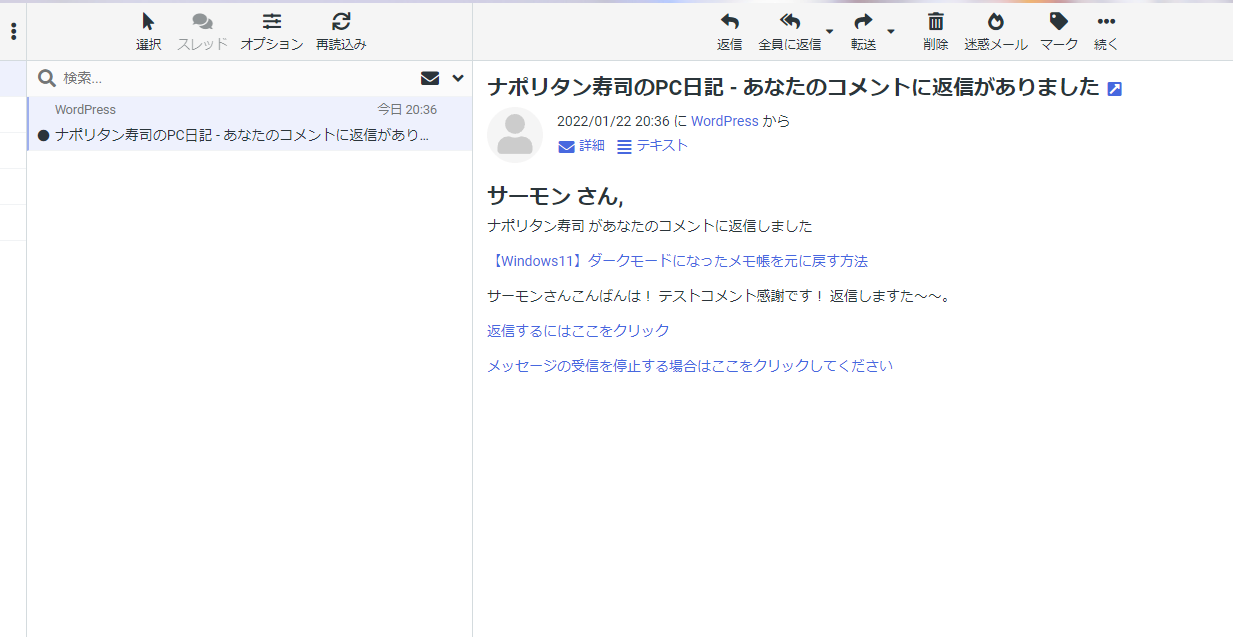
Task: Focus the 検索 search field
Action: 235,78
